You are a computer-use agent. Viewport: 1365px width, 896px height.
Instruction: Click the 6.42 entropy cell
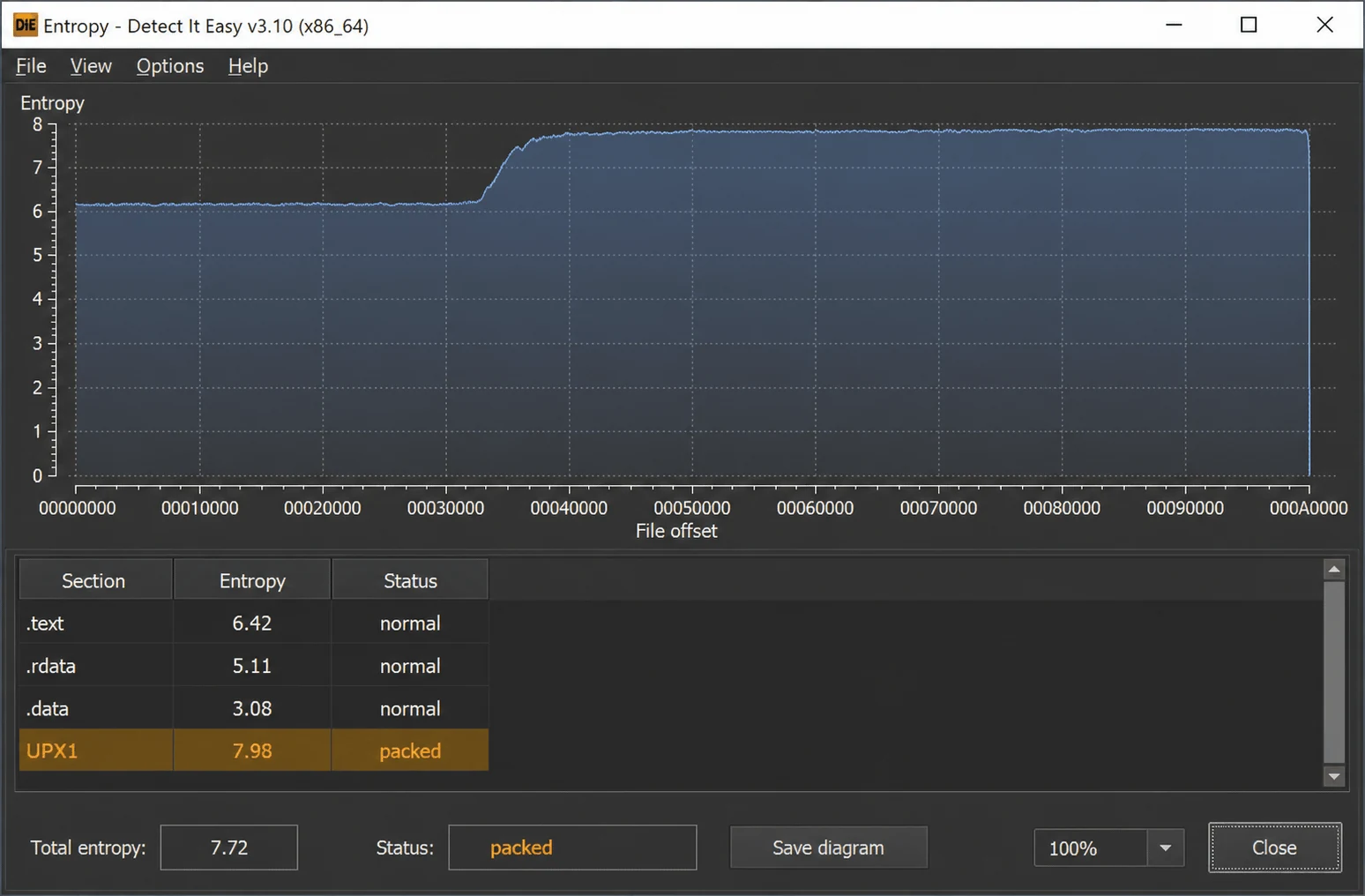point(252,623)
